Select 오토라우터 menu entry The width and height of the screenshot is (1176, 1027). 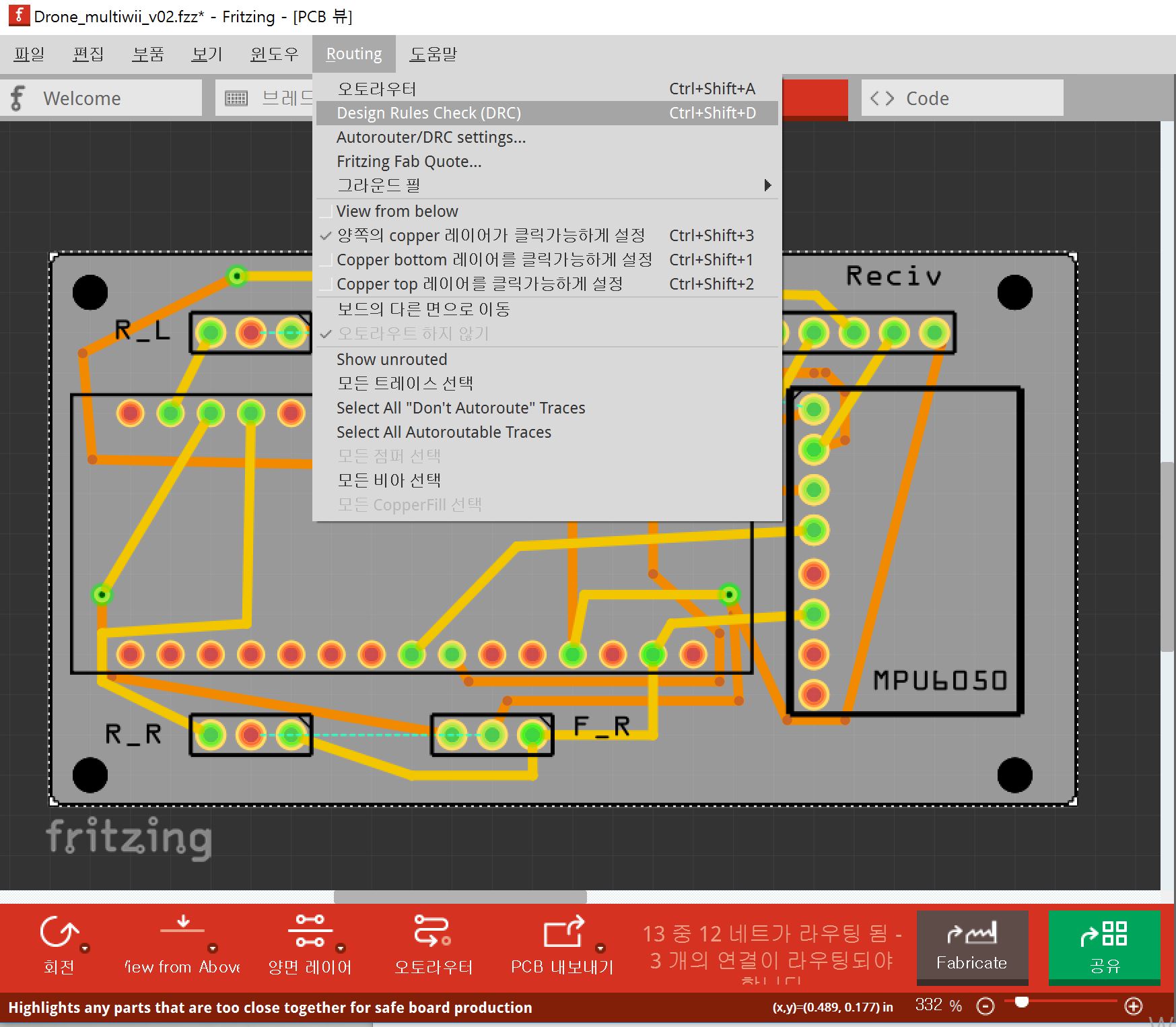[547, 89]
